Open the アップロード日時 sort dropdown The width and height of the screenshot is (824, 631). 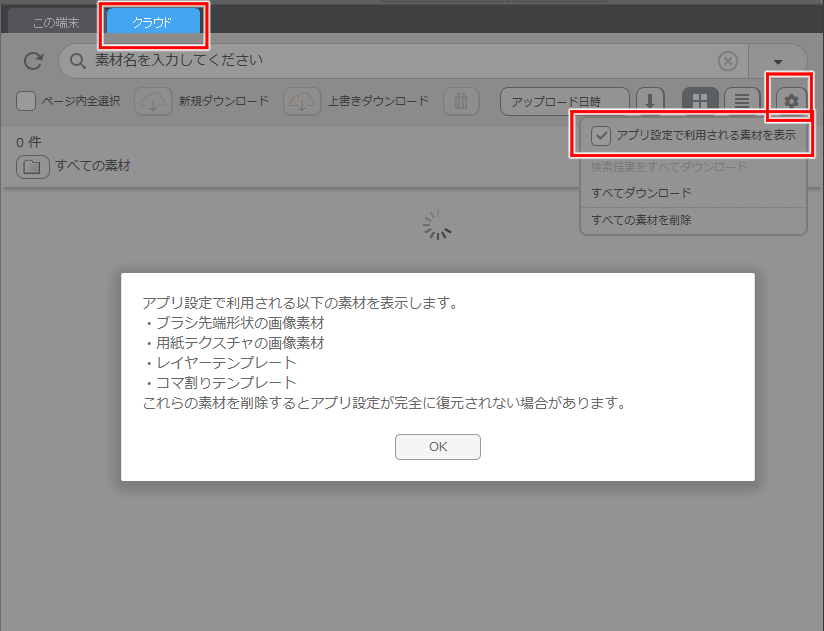[564, 101]
